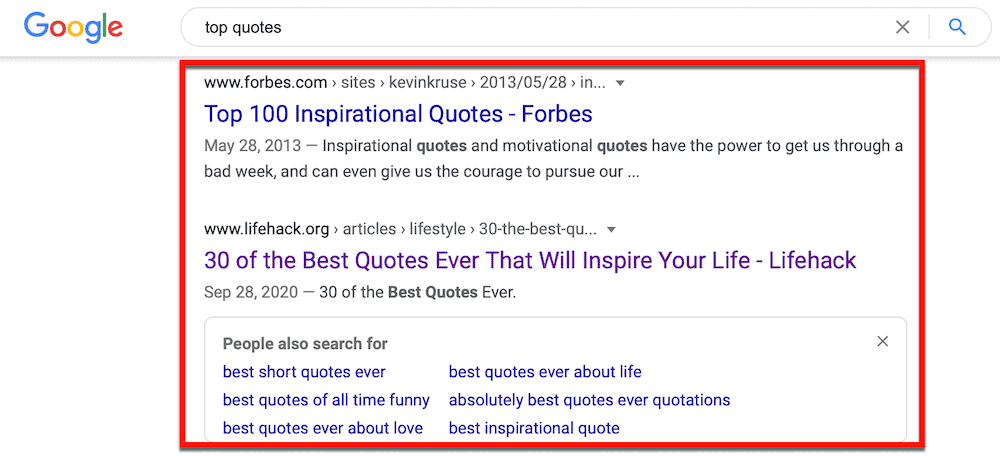1000x456 pixels.
Task: Select 'absolutely best quotes ever quotations' suggestion
Action: tap(589, 400)
